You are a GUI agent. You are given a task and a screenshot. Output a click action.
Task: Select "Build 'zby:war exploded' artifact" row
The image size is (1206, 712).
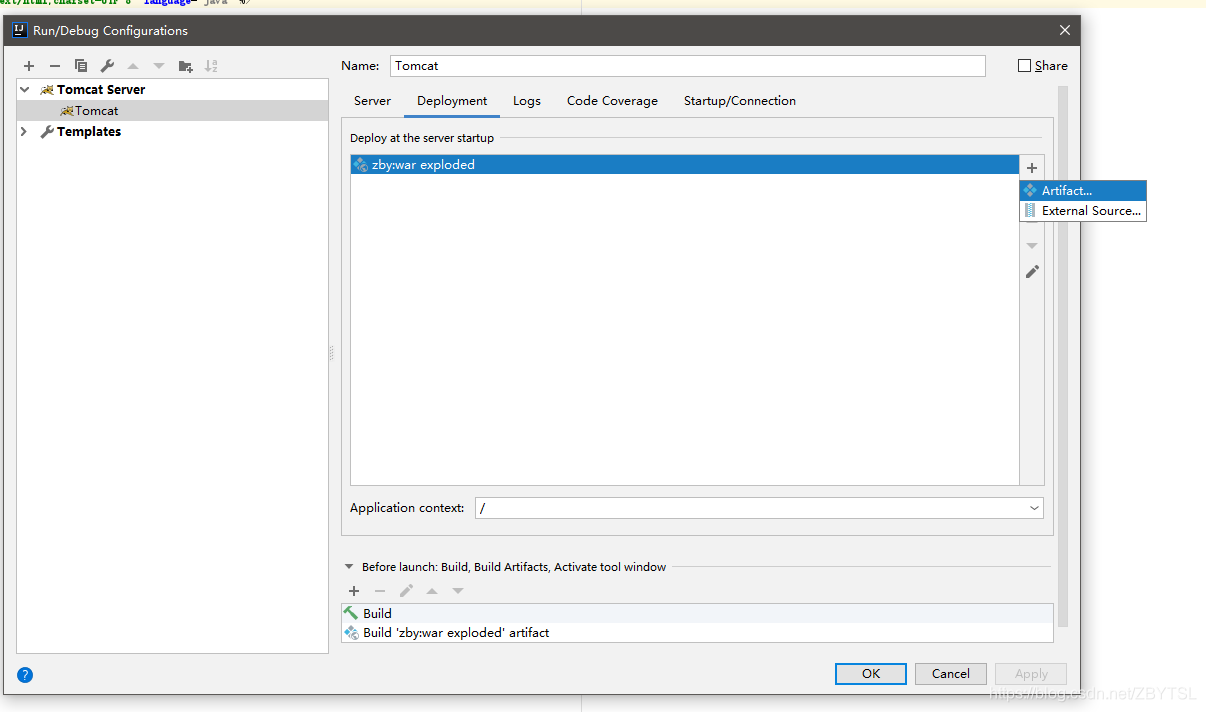pyautogui.click(x=697, y=632)
